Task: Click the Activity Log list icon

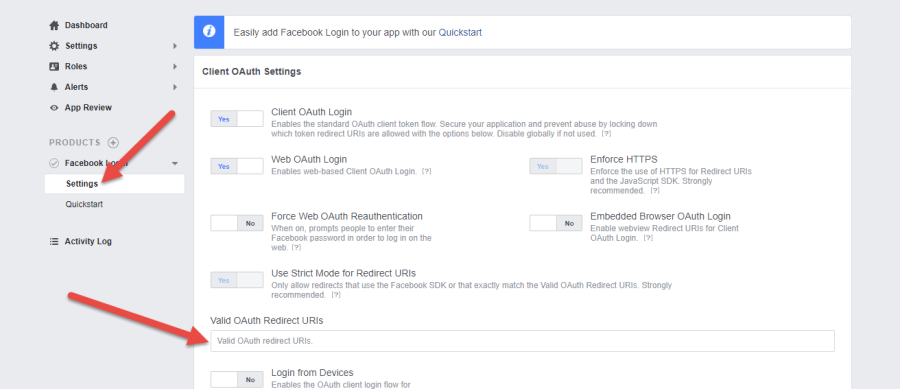Action: (54, 242)
